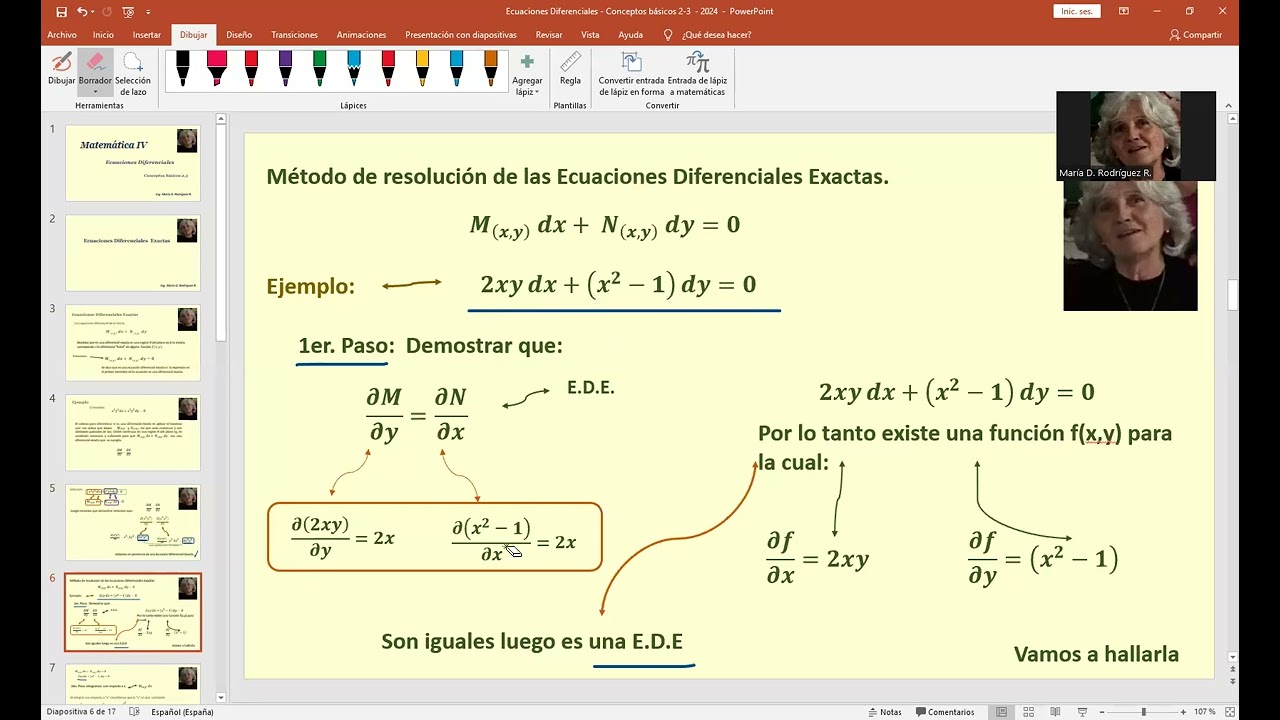1280x720 pixels.
Task: Select slide 7 thumbnail in the panel
Action: tap(133, 683)
